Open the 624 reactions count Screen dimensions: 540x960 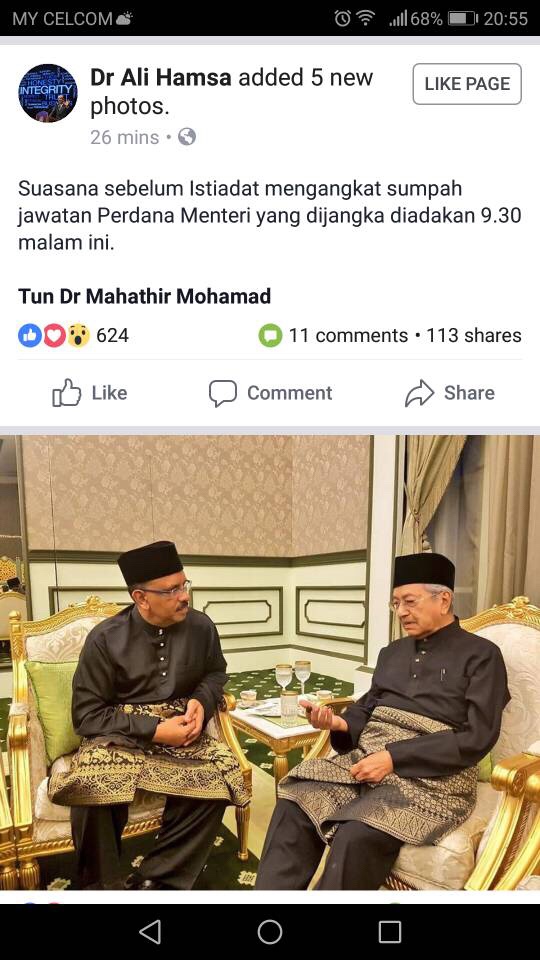click(113, 336)
